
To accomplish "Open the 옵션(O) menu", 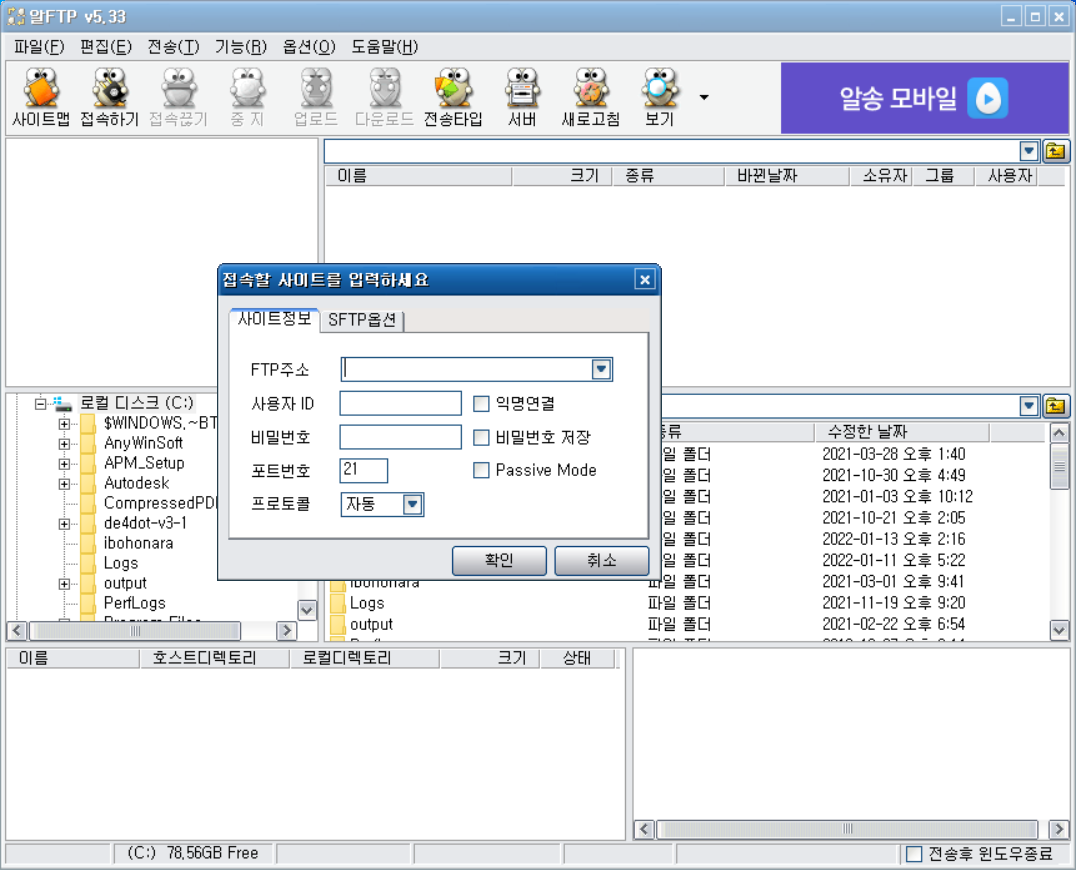I will pyautogui.click(x=309, y=47).
